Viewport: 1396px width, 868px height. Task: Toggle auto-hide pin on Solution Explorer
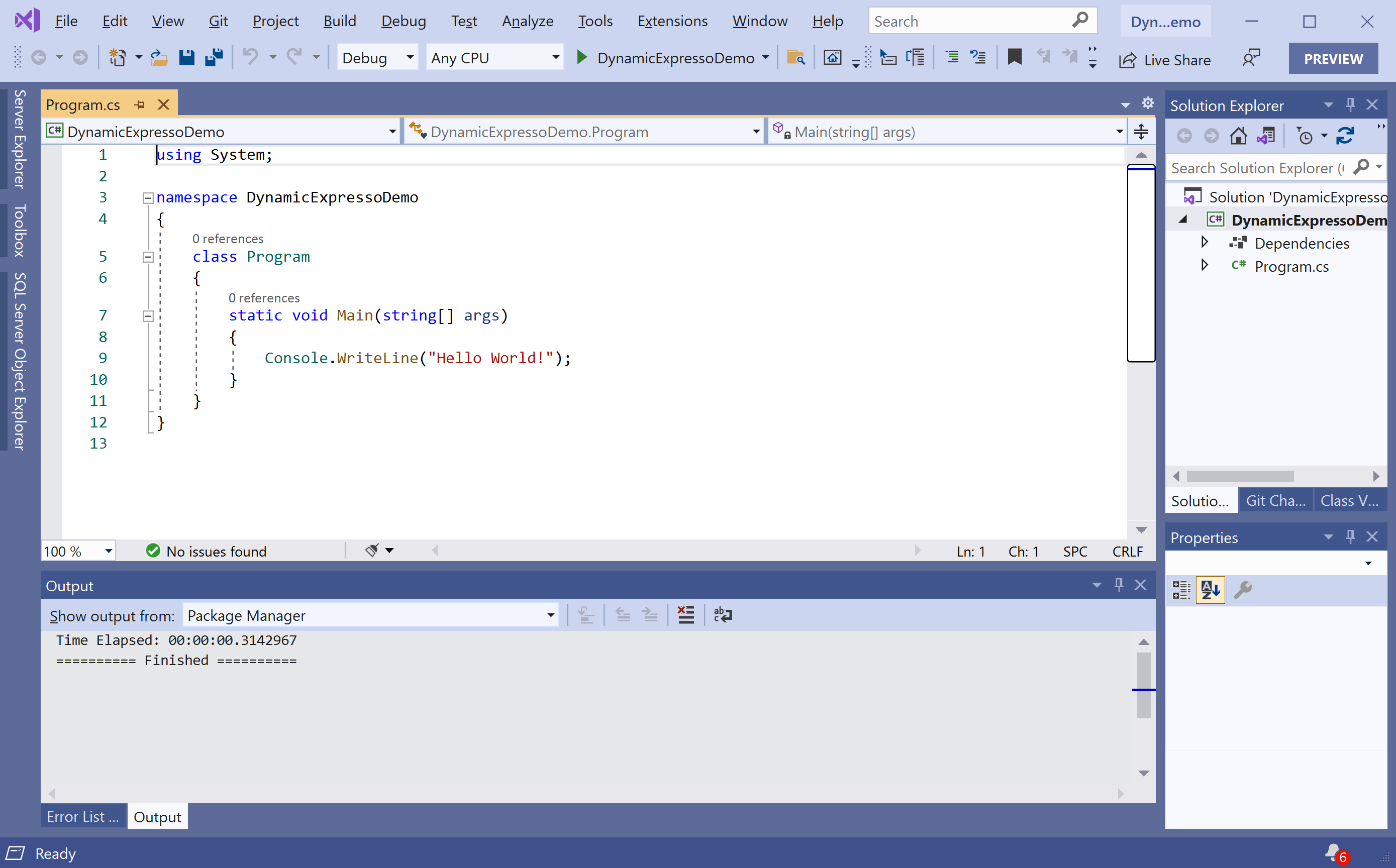point(1350,104)
